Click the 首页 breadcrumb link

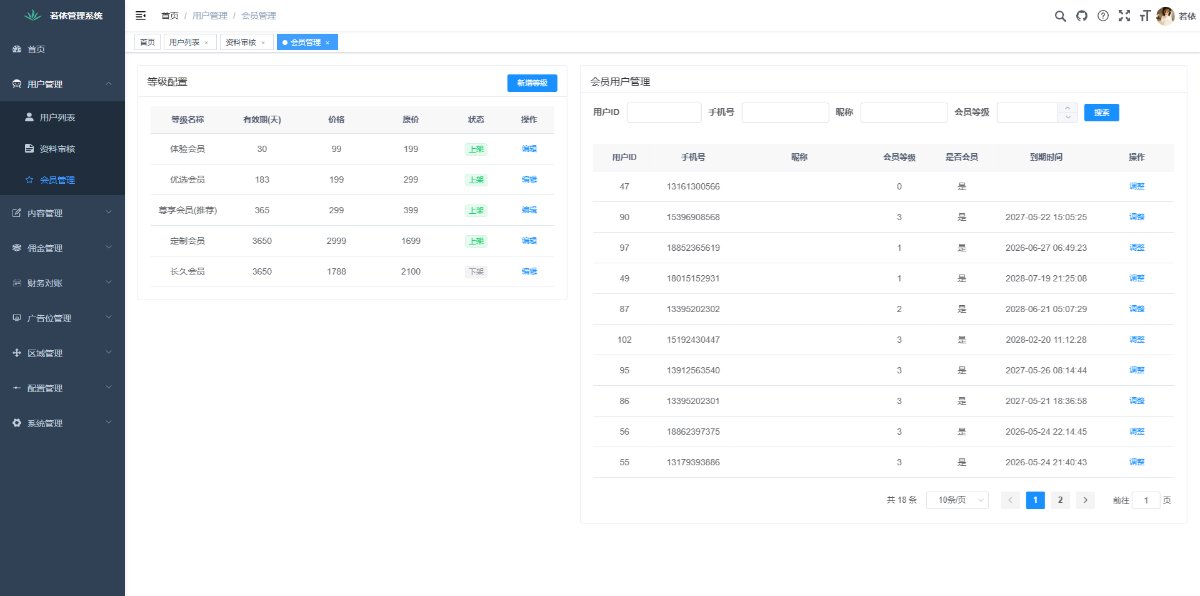[x=170, y=16]
